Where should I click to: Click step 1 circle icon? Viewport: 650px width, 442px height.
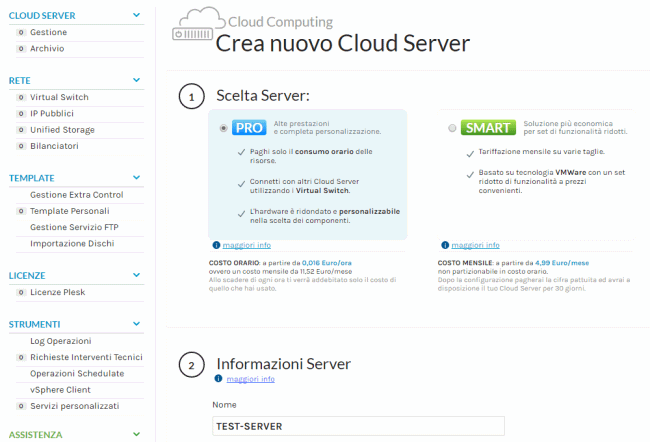click(189, 97)
